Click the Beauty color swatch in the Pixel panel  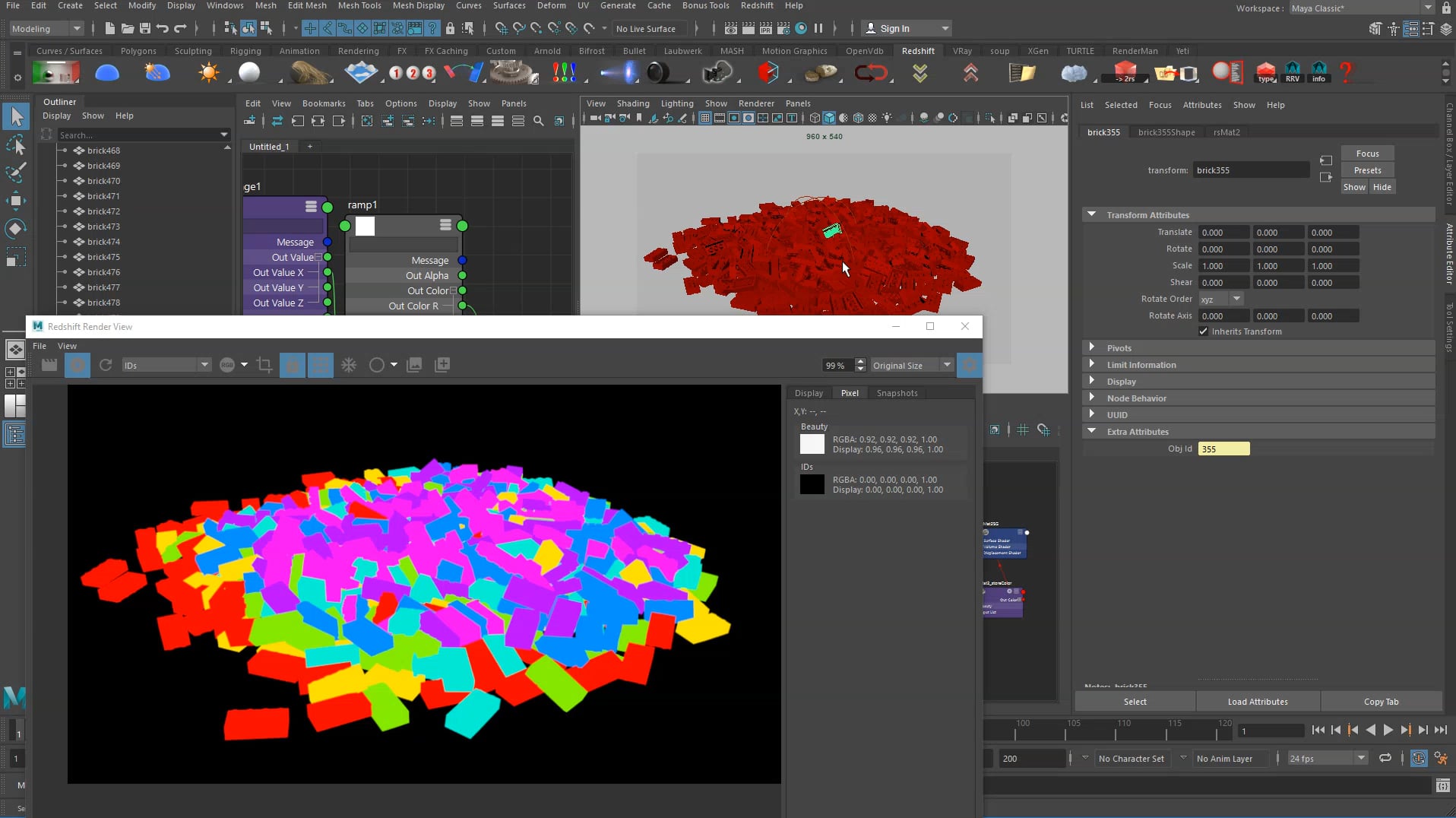(812, 444)
